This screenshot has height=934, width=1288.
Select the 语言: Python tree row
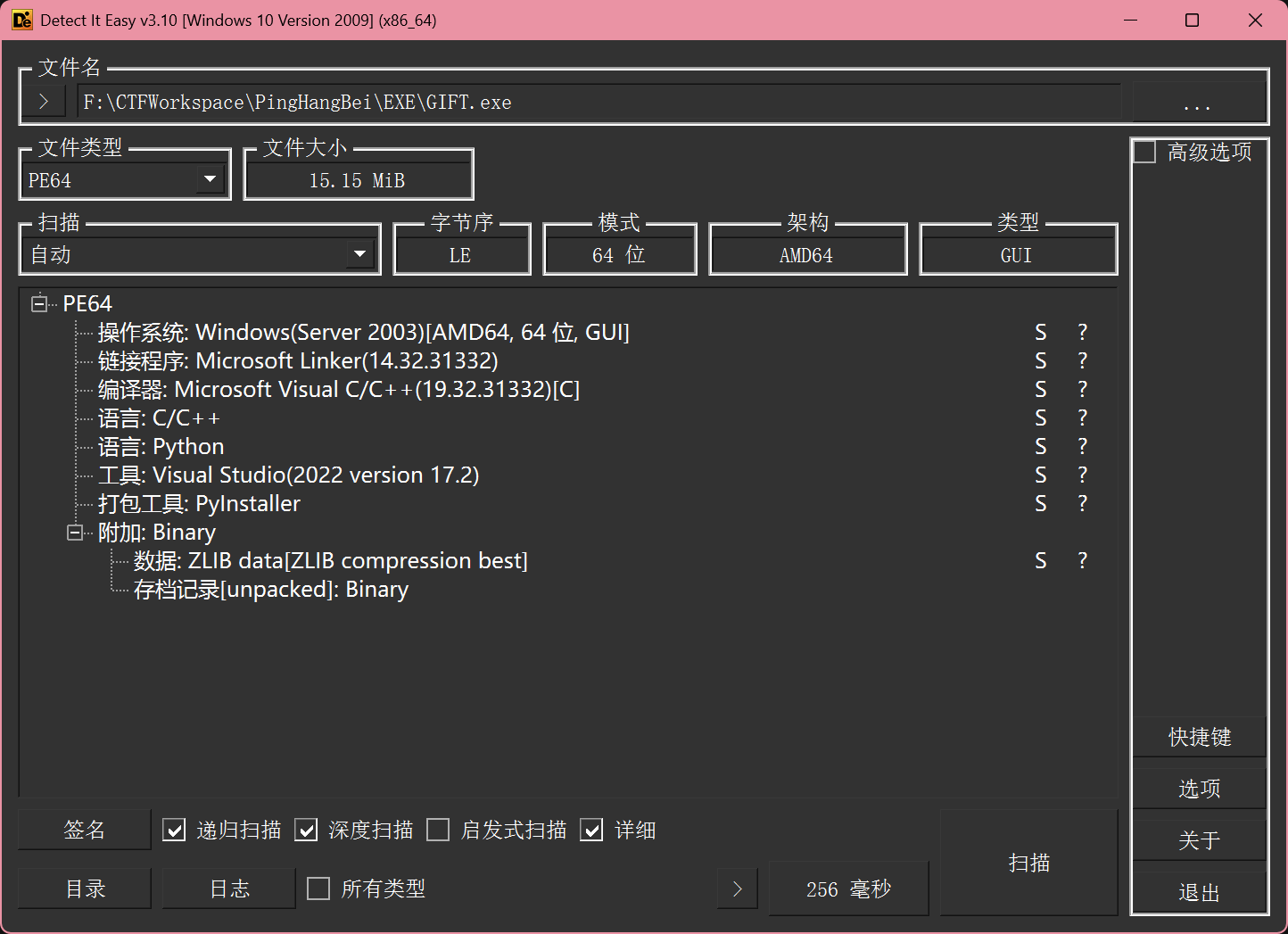click(161, 446)
